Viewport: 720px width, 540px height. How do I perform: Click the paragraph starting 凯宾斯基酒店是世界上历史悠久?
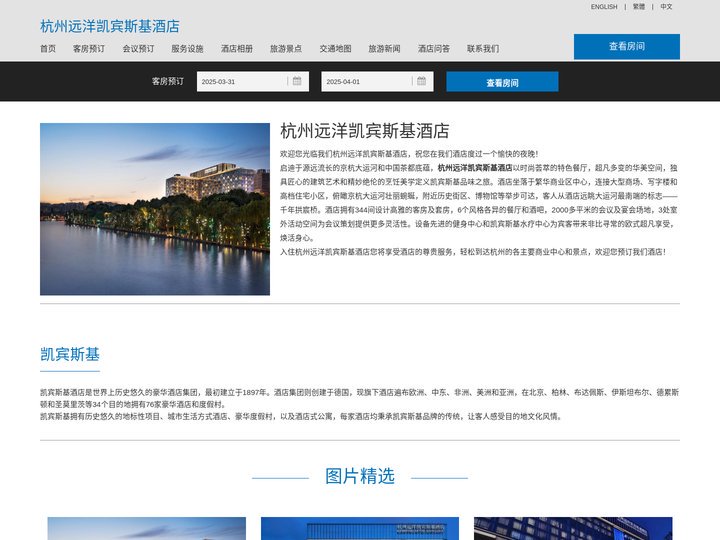pos(360,398)
